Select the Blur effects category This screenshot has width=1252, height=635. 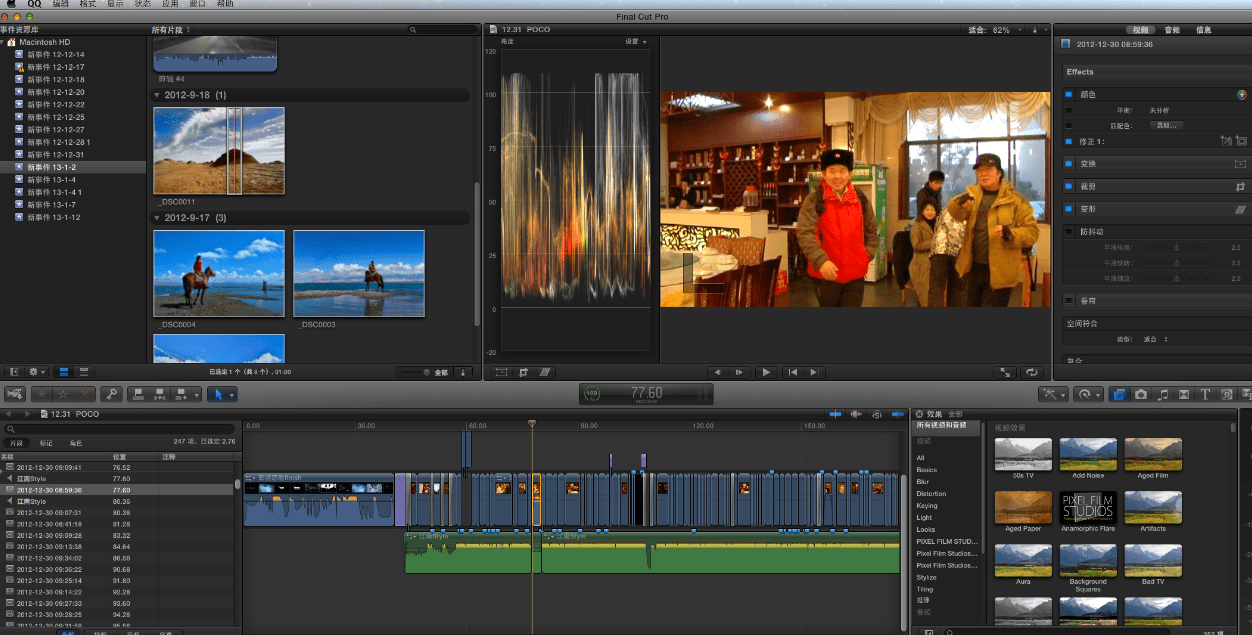click(924, 481)
